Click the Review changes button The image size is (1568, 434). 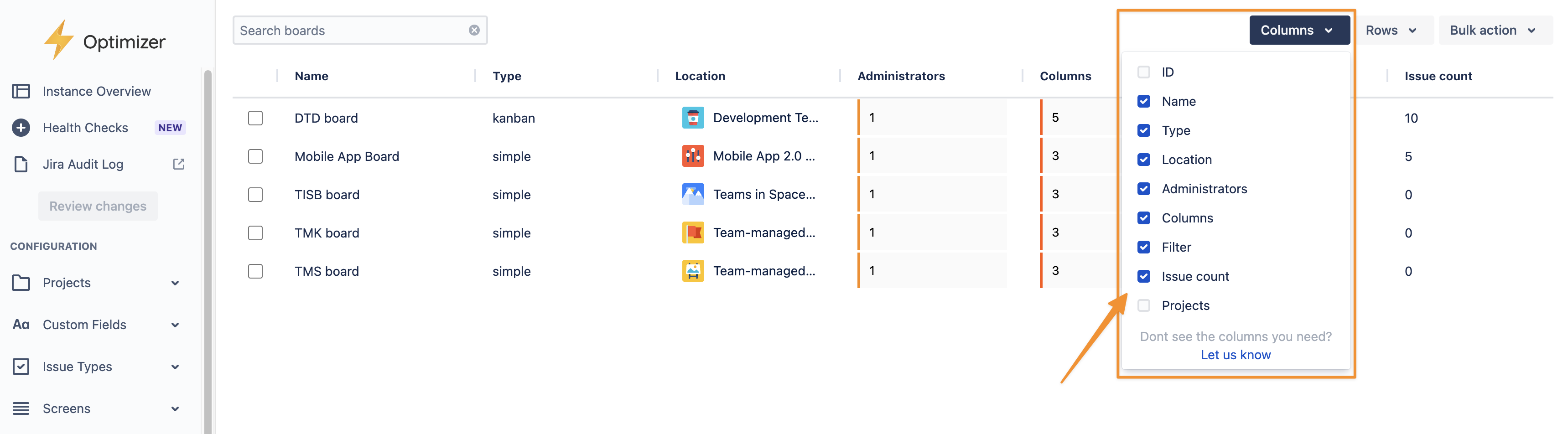[x=98, y=206]
